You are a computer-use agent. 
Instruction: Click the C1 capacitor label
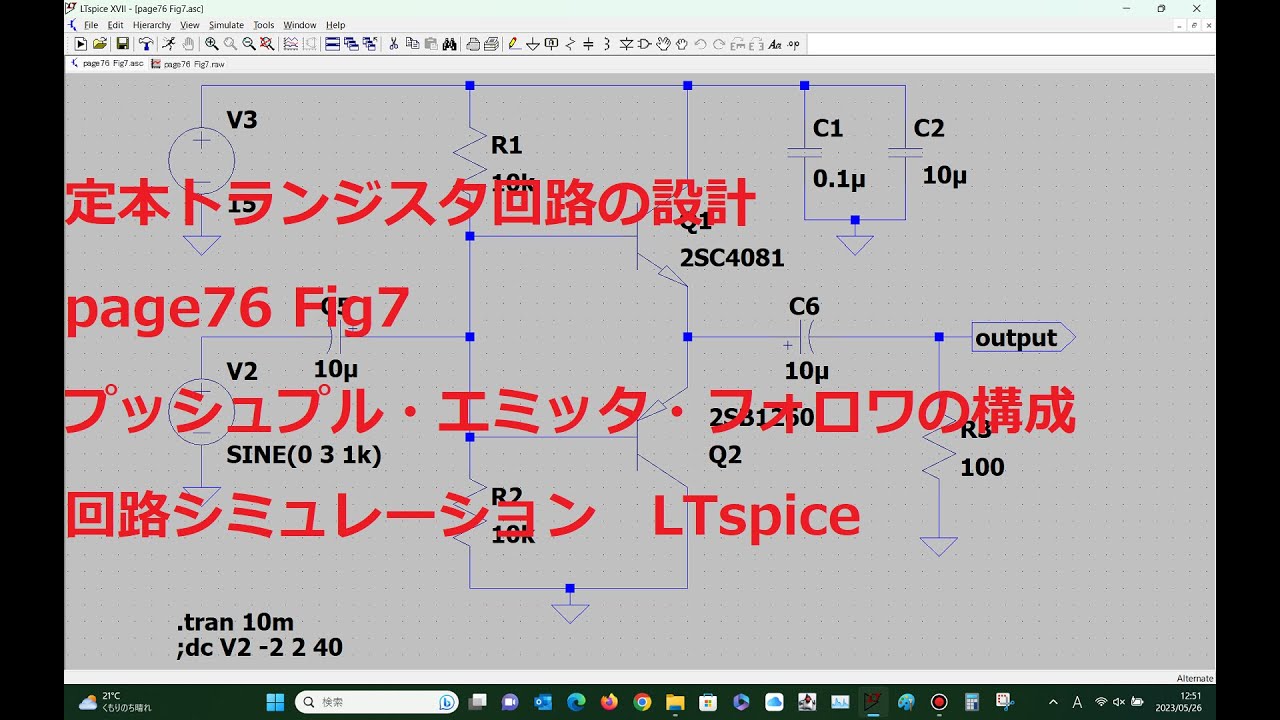pyautogui.click(x=828, y=128)
